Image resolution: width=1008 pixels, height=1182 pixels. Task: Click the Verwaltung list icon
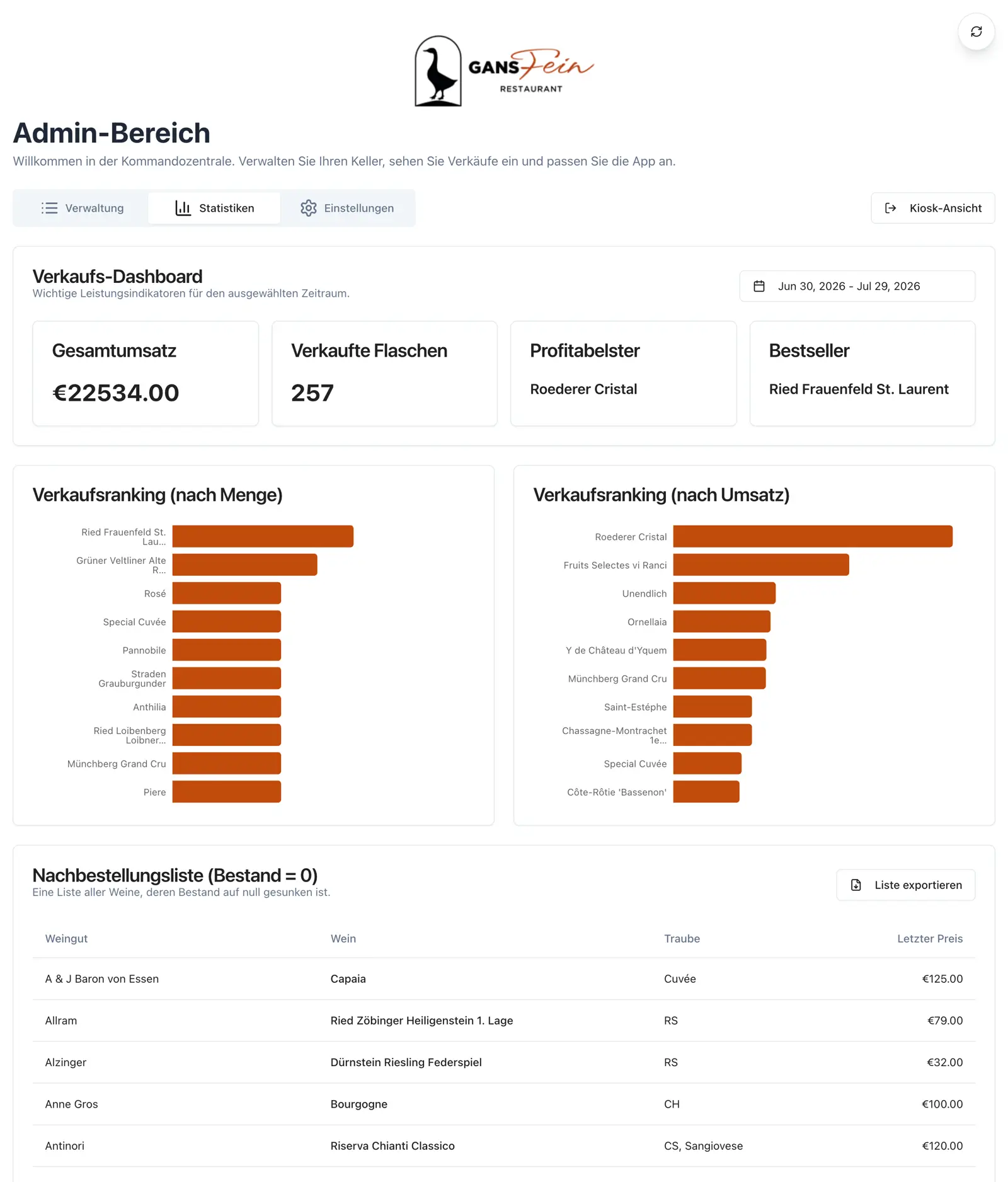49,208
